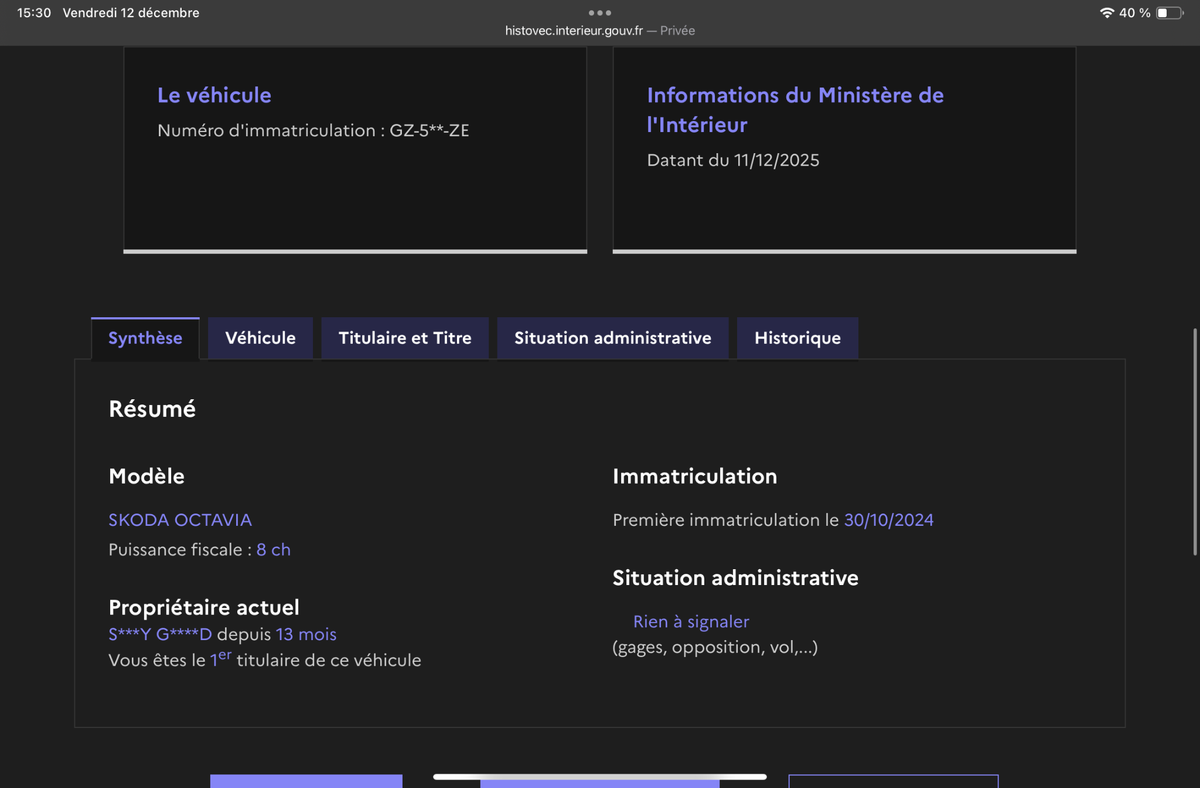1200x788 pixels.
Task: Open the Situation administrative tab
Action: (x=612, y=338)
